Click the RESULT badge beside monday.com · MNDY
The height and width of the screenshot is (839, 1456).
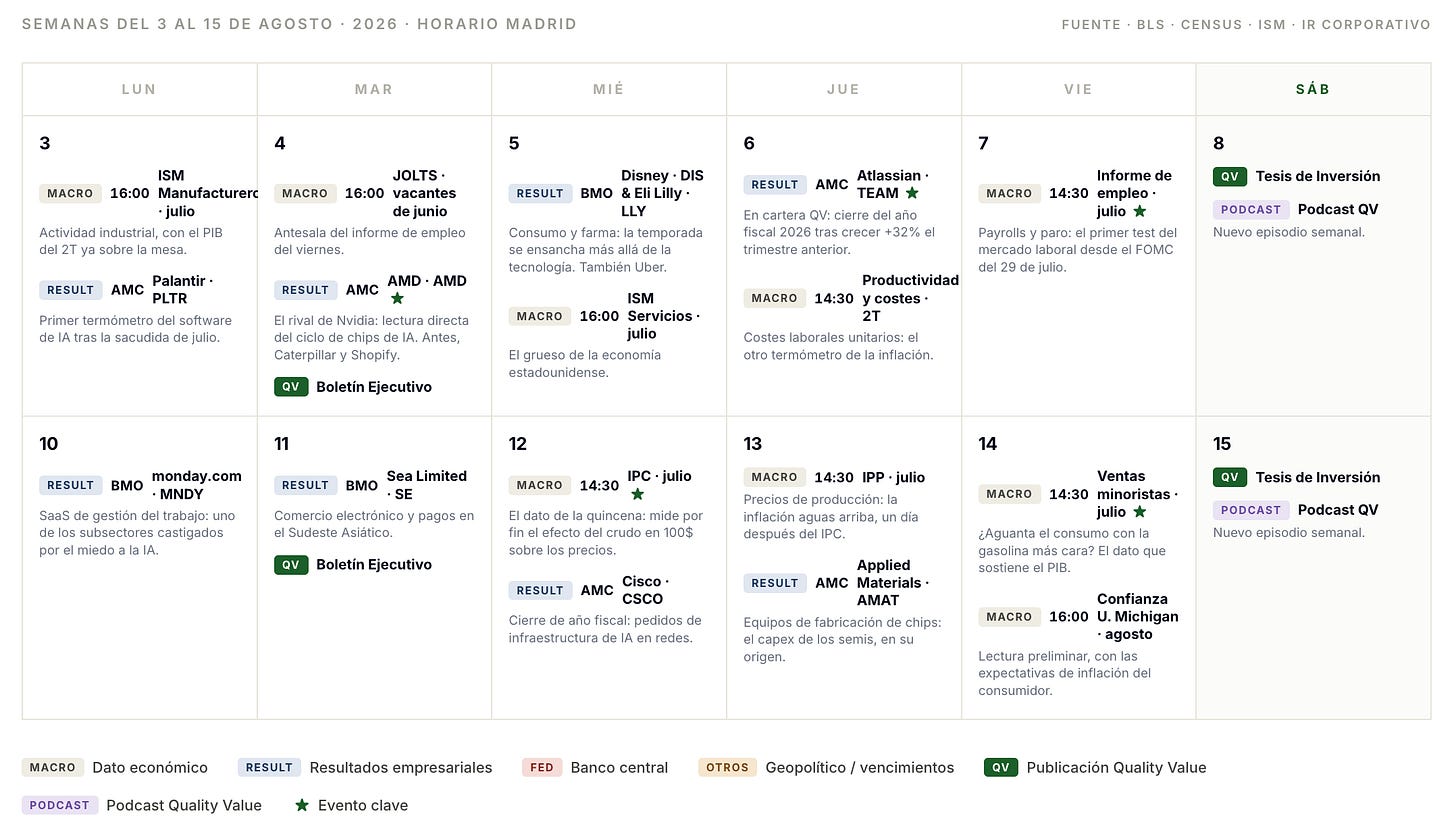click(x=71, y=485)
